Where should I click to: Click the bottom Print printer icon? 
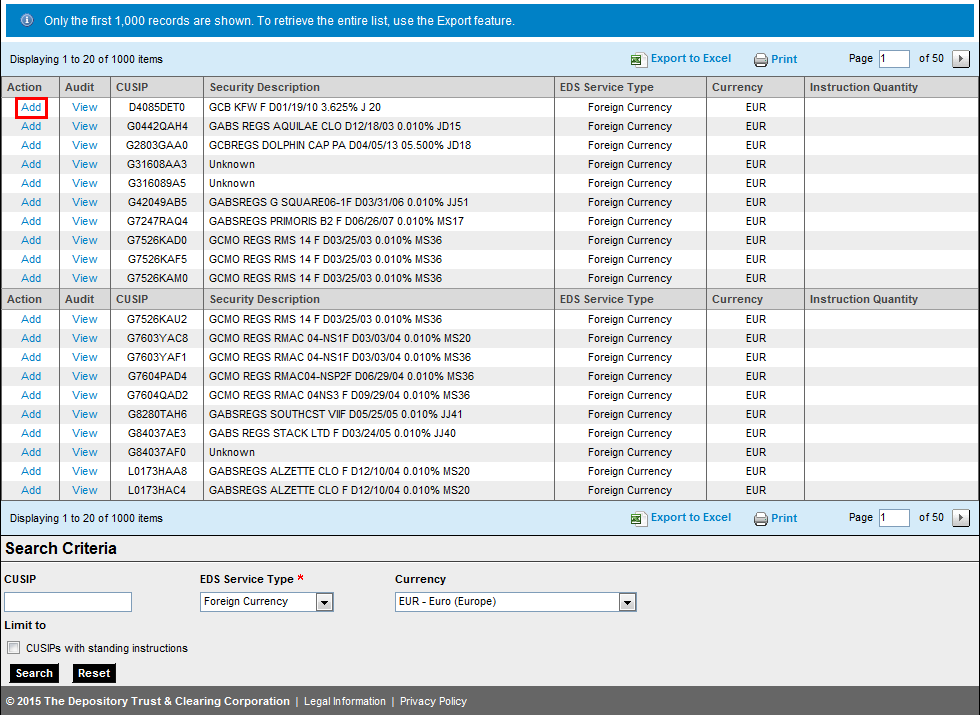[x=760, y=519]
